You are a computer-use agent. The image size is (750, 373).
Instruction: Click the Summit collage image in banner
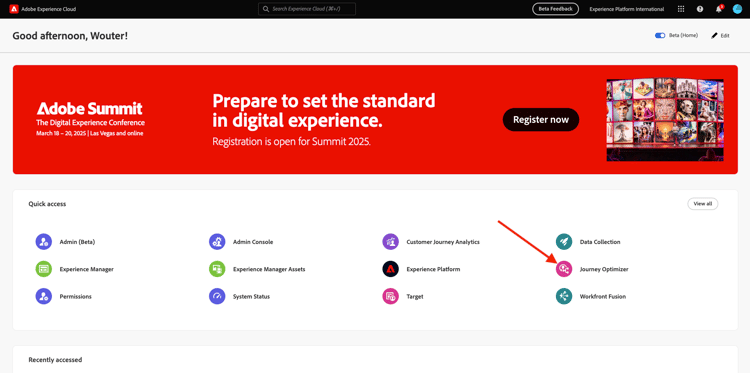tap(665, 120)
